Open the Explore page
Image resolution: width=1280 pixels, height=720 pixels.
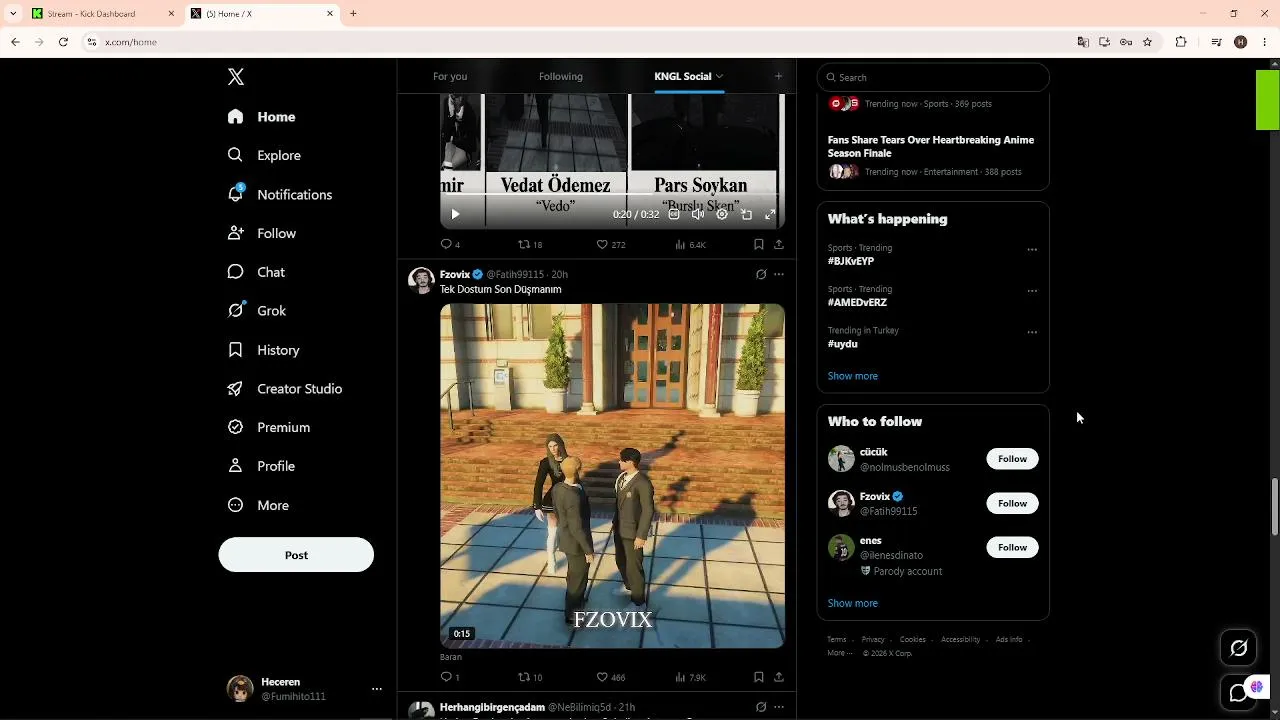pyautogui.click(x=264, y=155)
